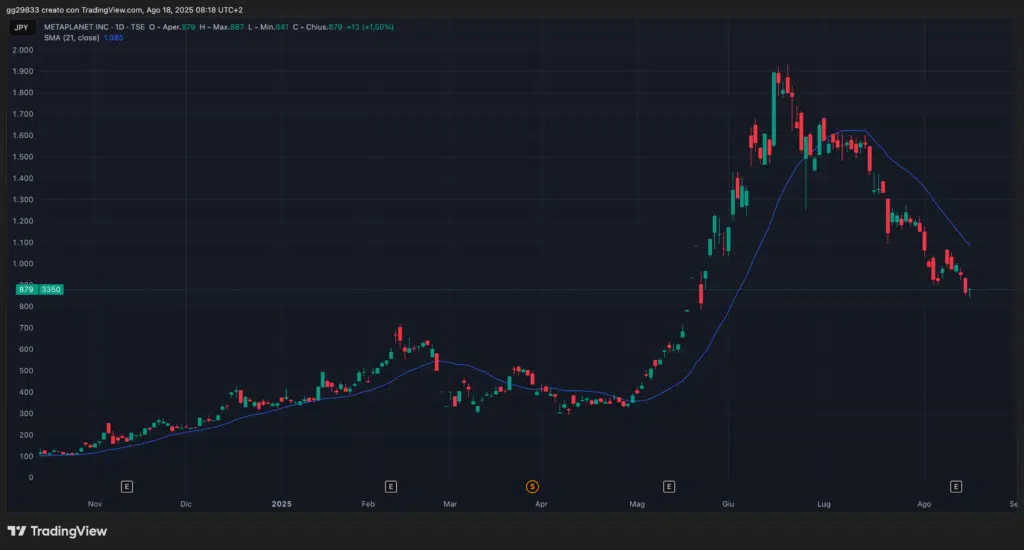This screenshot has height=550, width=1024.
Task: Click the earnings E marker near Nov
Action: click(127, 486)
